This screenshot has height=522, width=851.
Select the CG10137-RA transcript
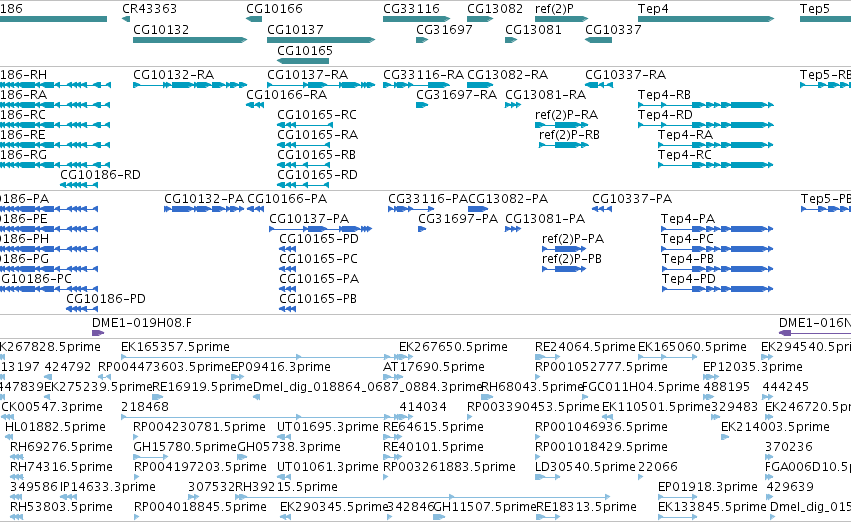click(x=321, y=85)
